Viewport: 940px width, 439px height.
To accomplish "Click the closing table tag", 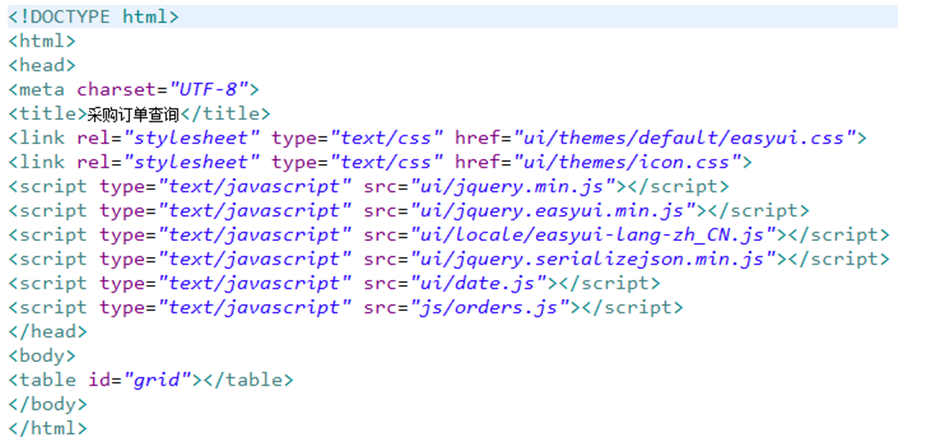I will (248, 380).
